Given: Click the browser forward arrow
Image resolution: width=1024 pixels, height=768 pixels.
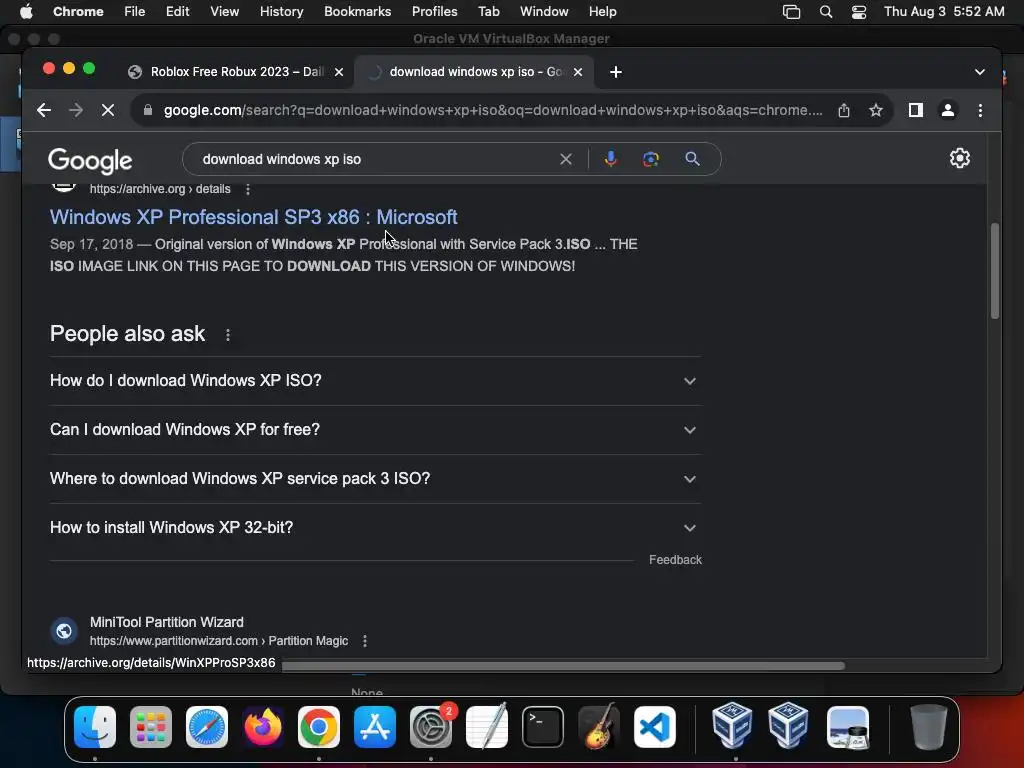Looking at the screenshot, I should [76, 110].
